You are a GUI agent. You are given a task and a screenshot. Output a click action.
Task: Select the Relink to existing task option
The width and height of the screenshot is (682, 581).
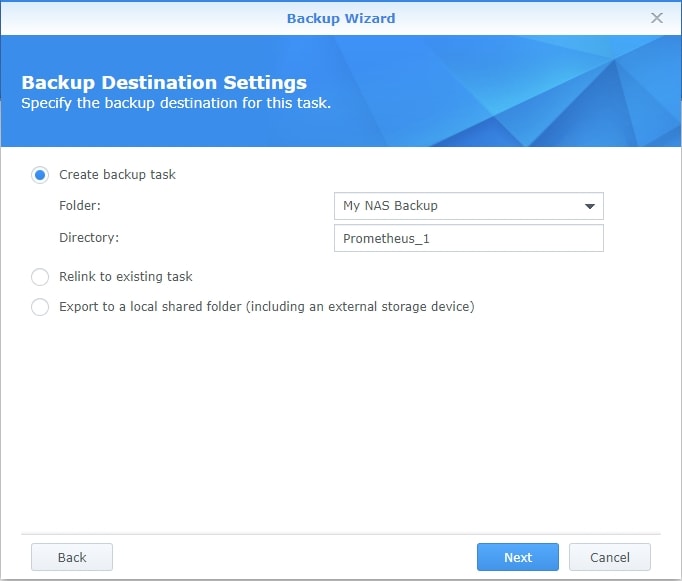(40, 277)
